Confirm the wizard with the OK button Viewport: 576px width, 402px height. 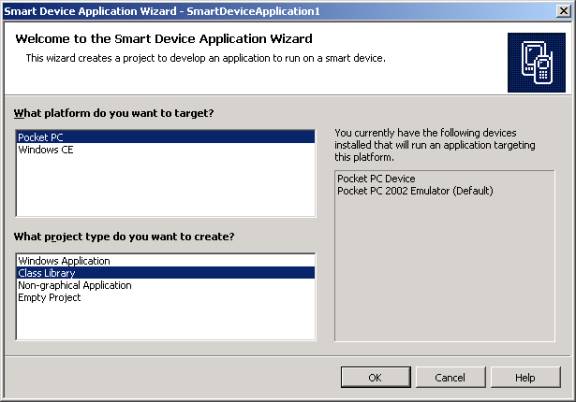coord(375,377)
